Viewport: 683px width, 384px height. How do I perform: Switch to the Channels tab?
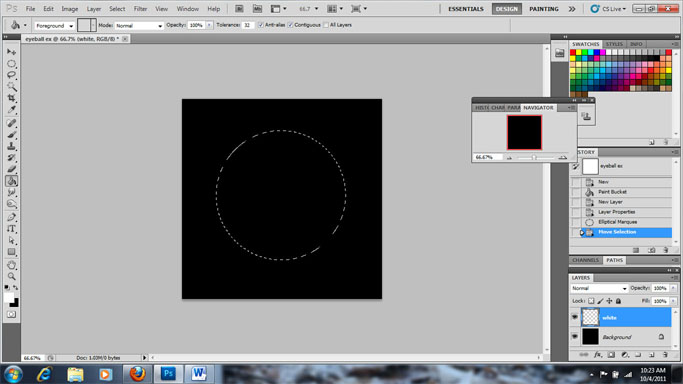coord(585,260)
